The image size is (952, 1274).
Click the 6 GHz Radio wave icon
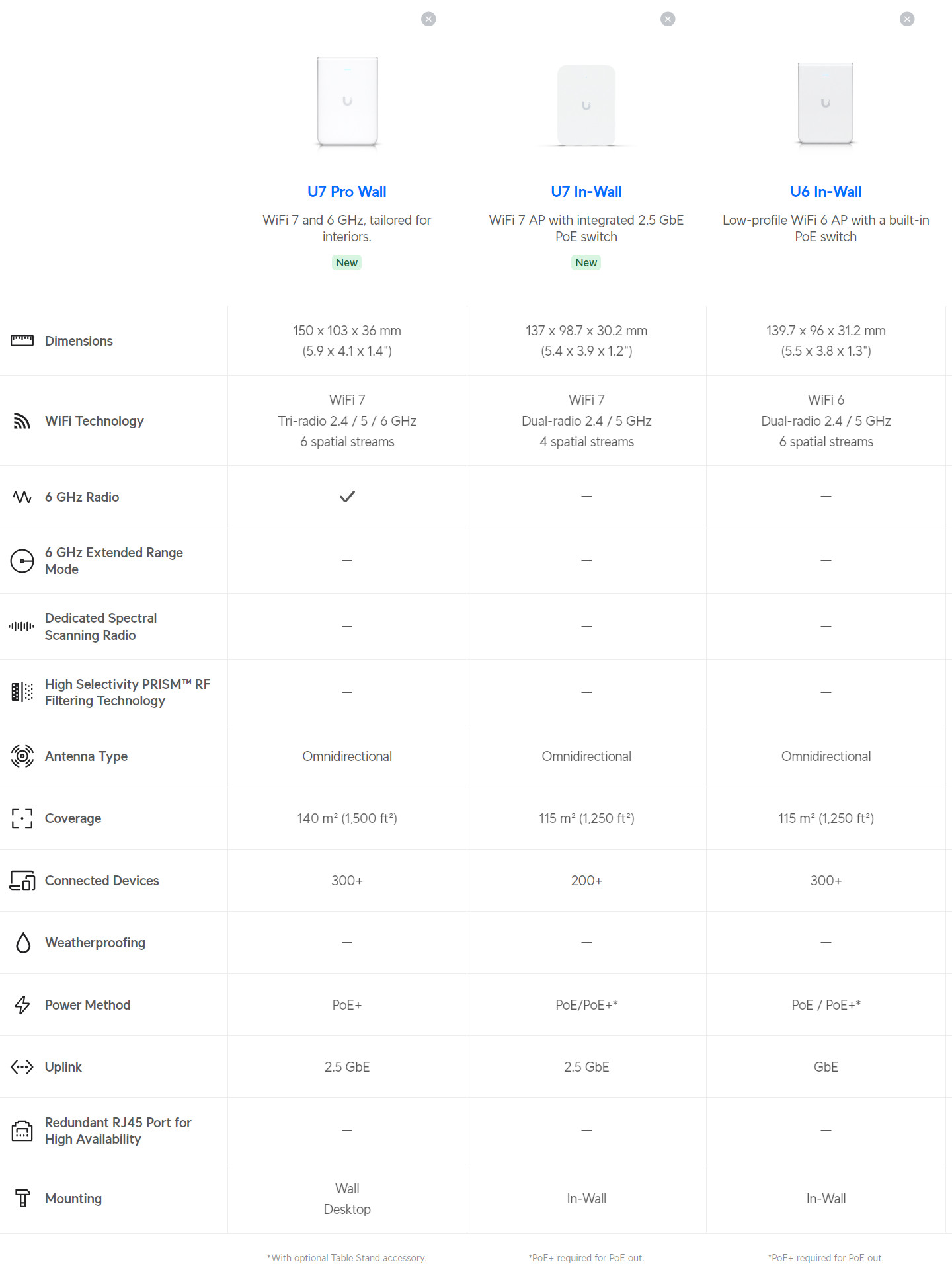(x=22, y=497)
